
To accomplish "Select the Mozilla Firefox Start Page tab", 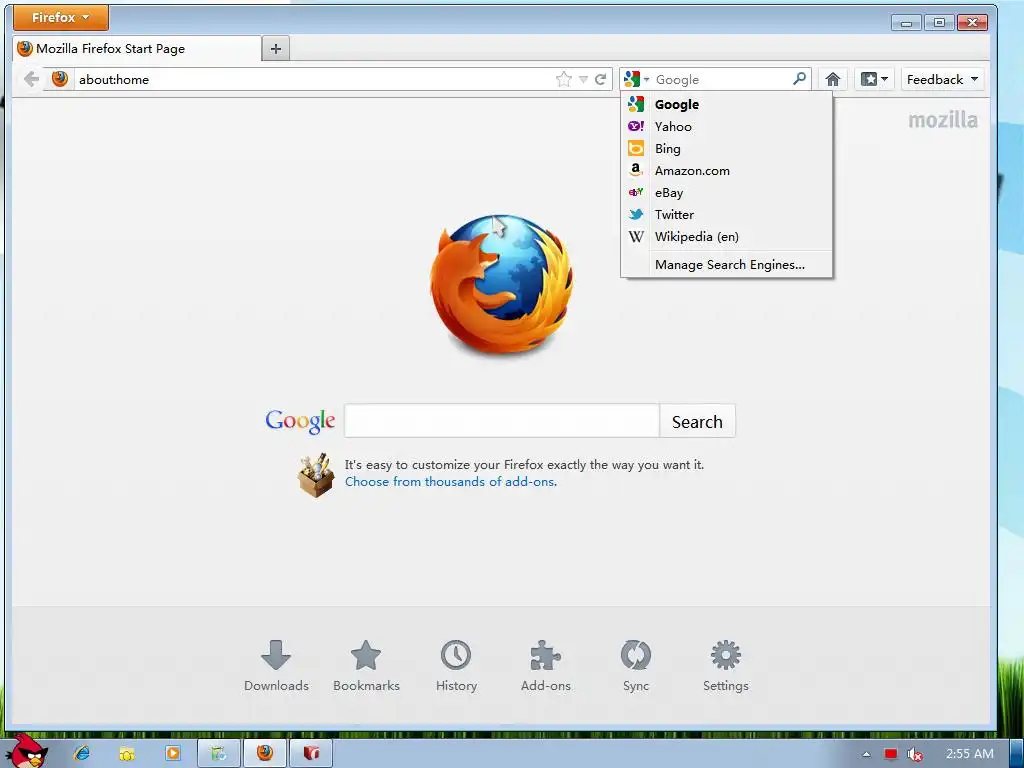I will 137,48.
